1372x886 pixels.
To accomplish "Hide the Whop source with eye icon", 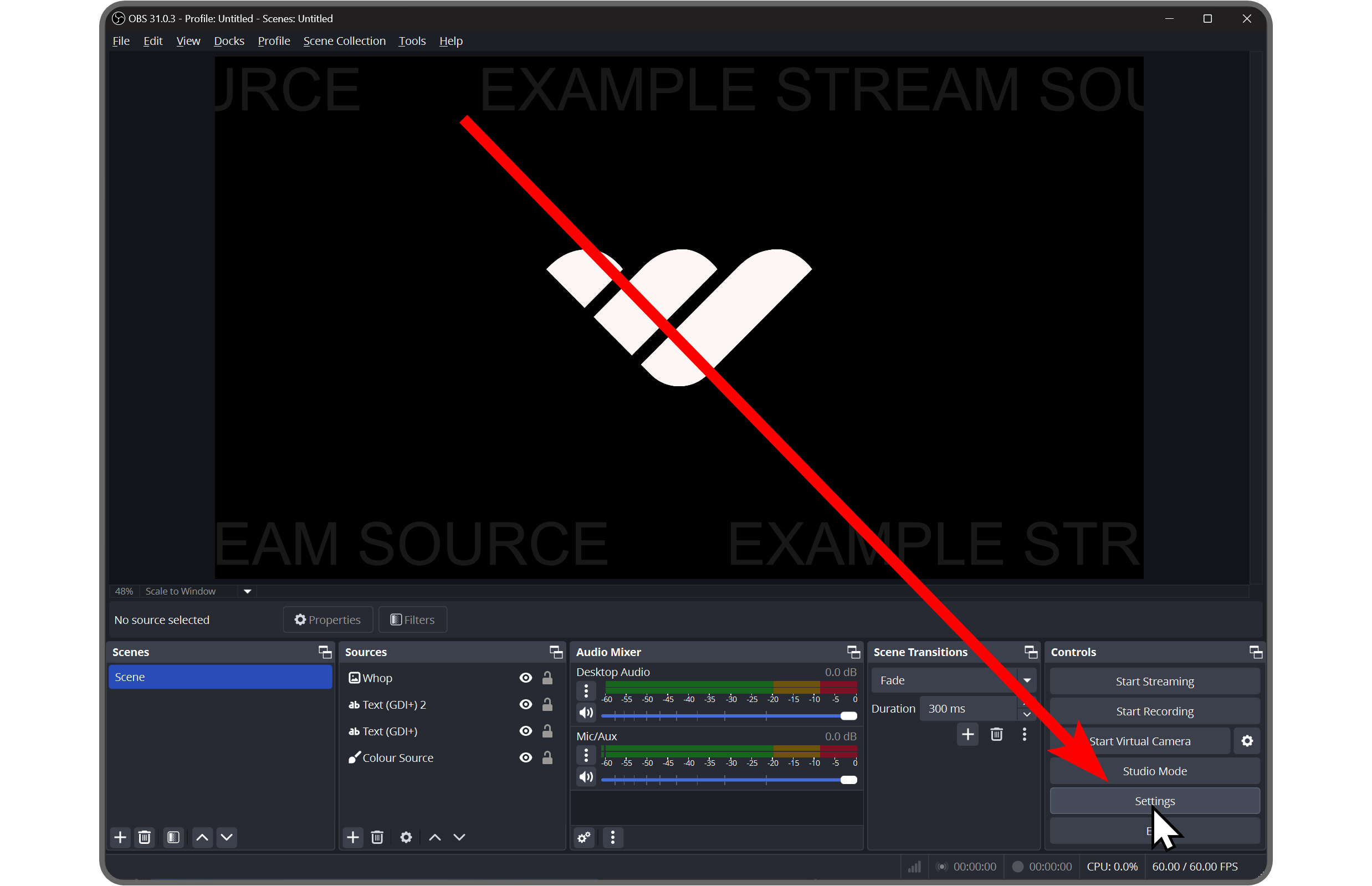I will [525, 678].
